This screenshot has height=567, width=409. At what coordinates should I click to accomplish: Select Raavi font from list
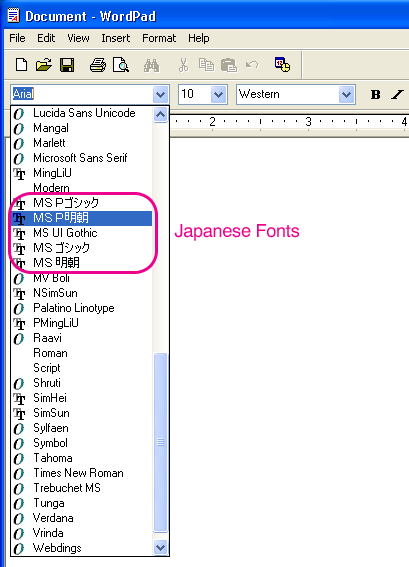(x=82, y=338)
